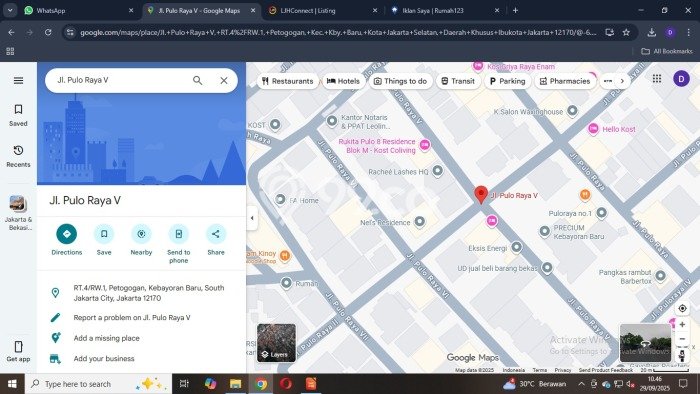Open Chrome downloads
The height and width of the screenshot is (394, 700).
[x=651, y=32]
